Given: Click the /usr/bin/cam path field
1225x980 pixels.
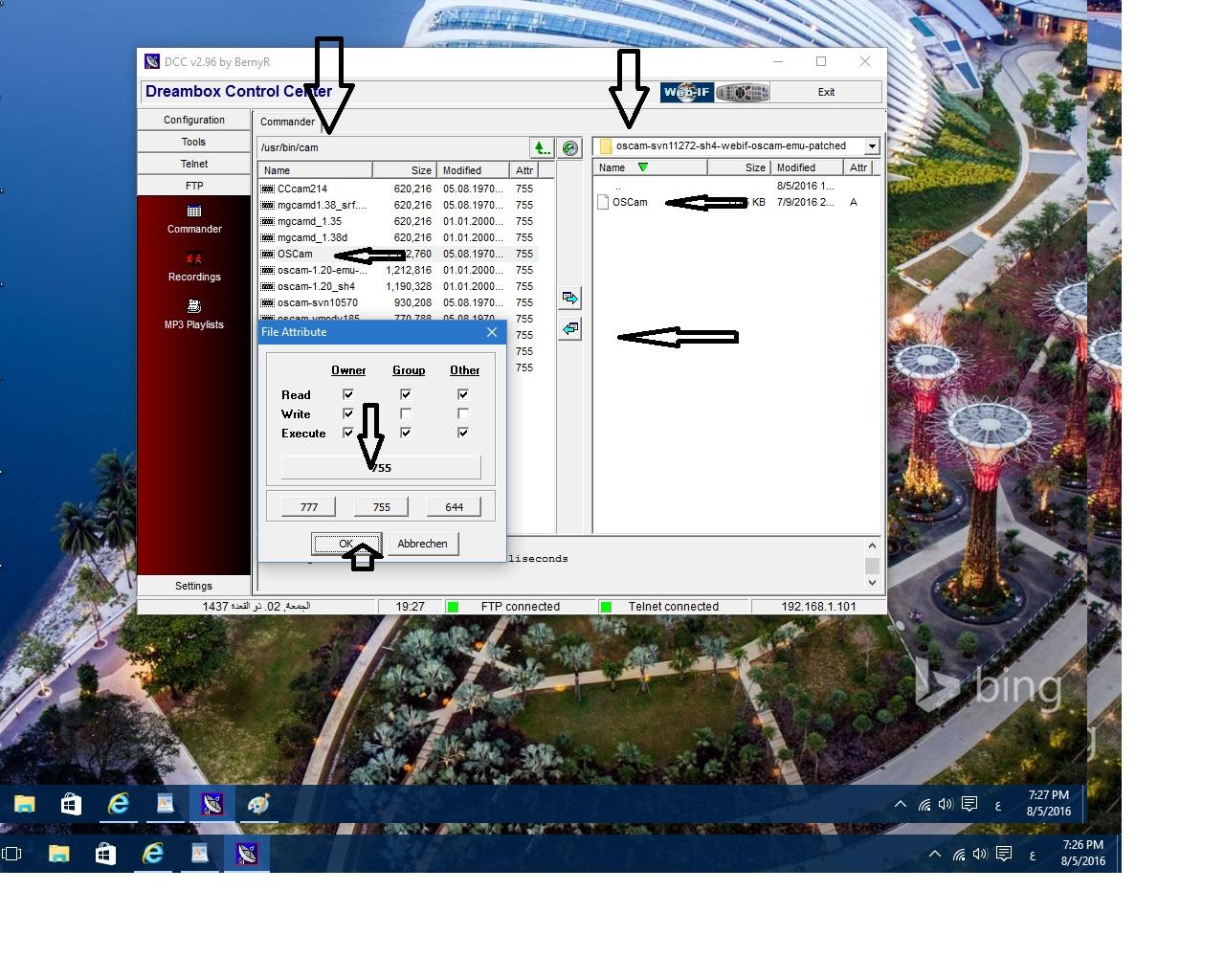Looking at the screenshot, I should (392, 147).
